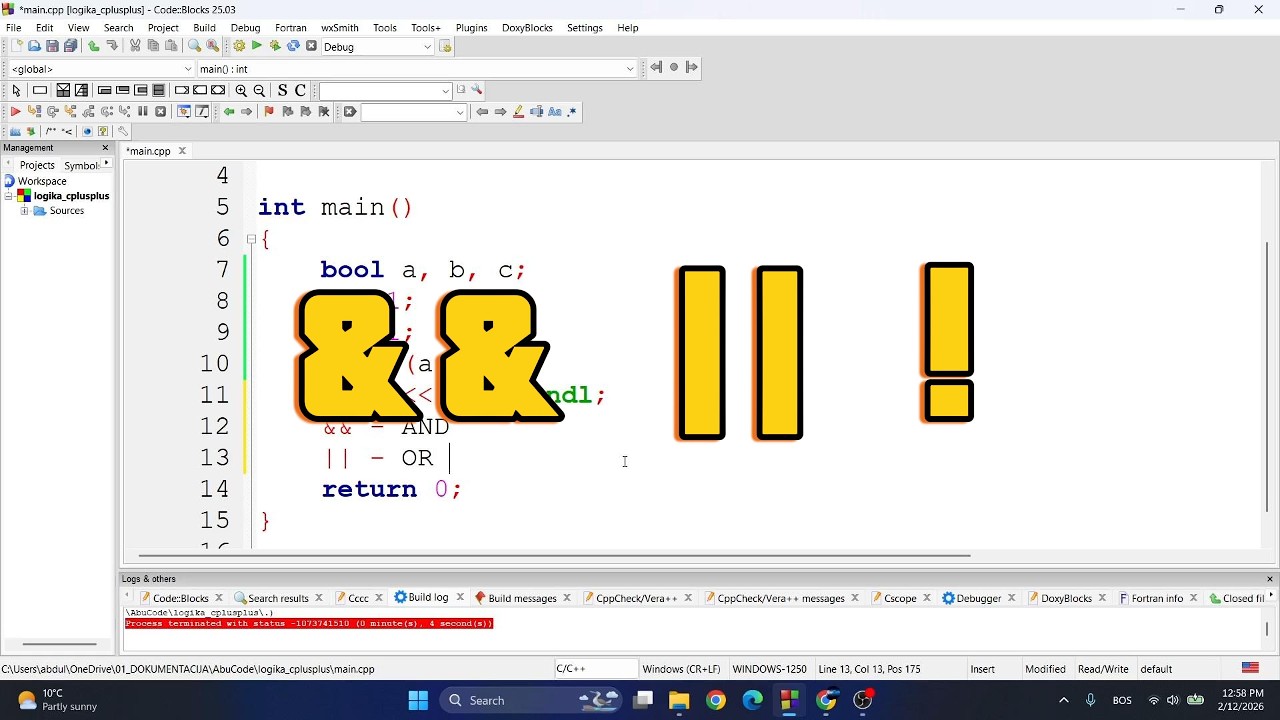Click the Redo icon

[x=112, y=46]
